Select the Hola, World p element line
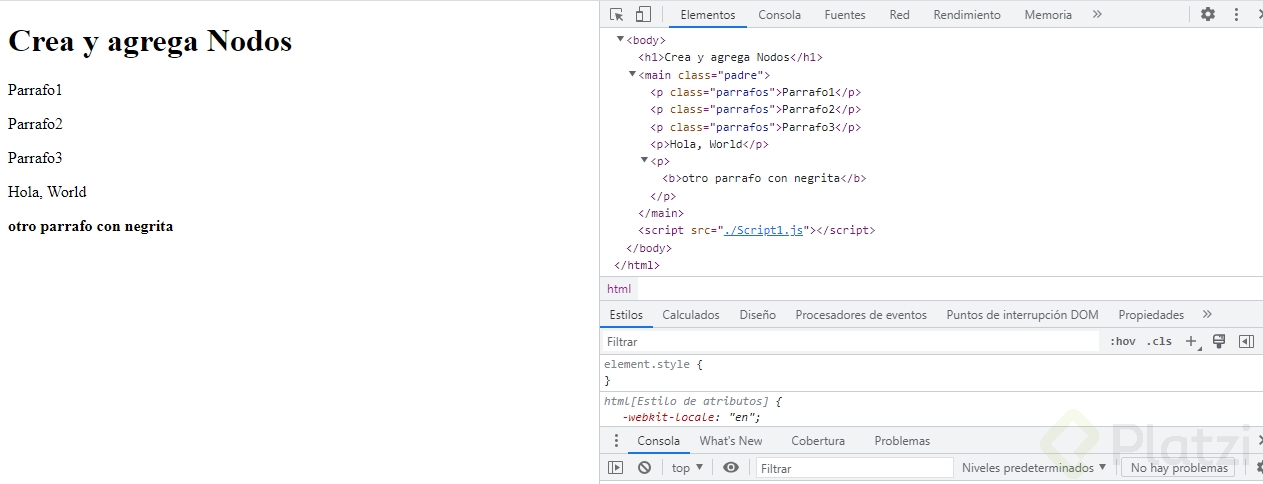 709,144
